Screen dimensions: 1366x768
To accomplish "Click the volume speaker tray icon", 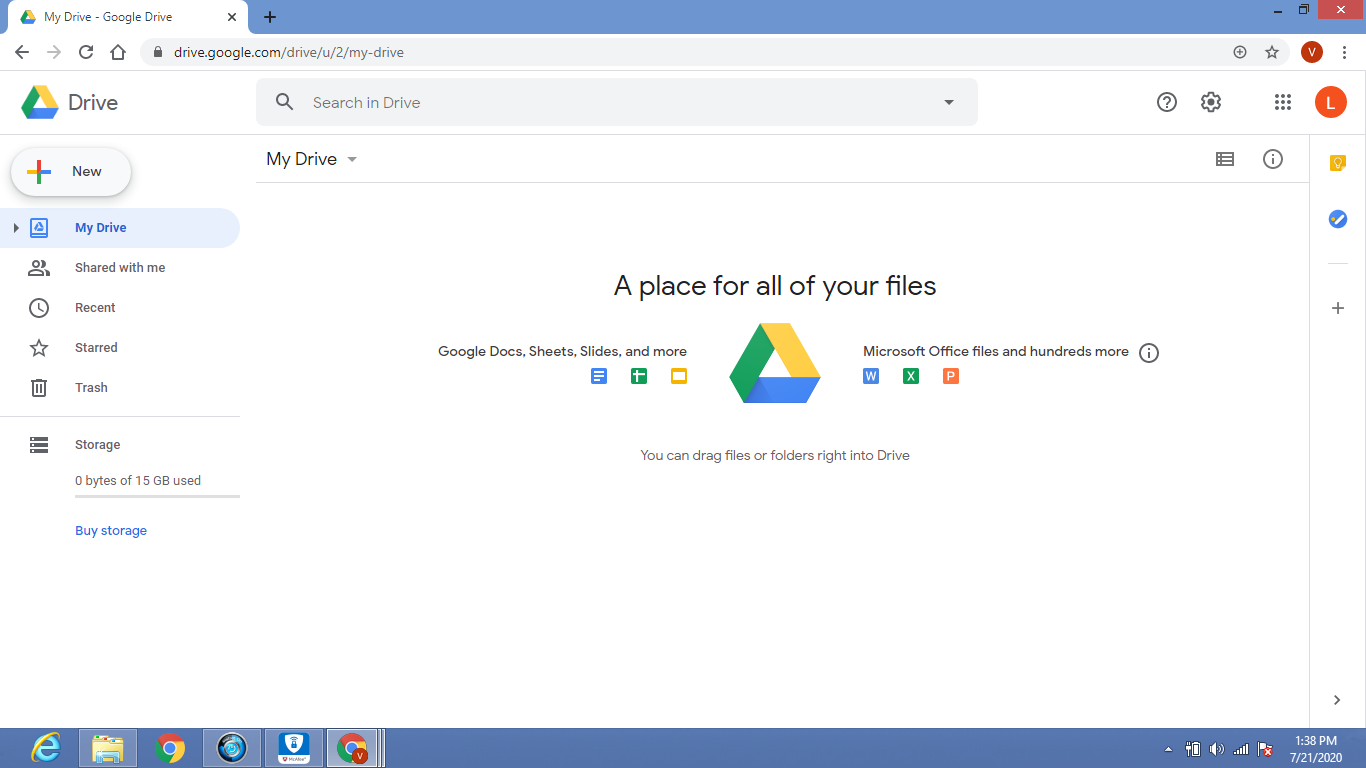I will (x=1216, y=749).
